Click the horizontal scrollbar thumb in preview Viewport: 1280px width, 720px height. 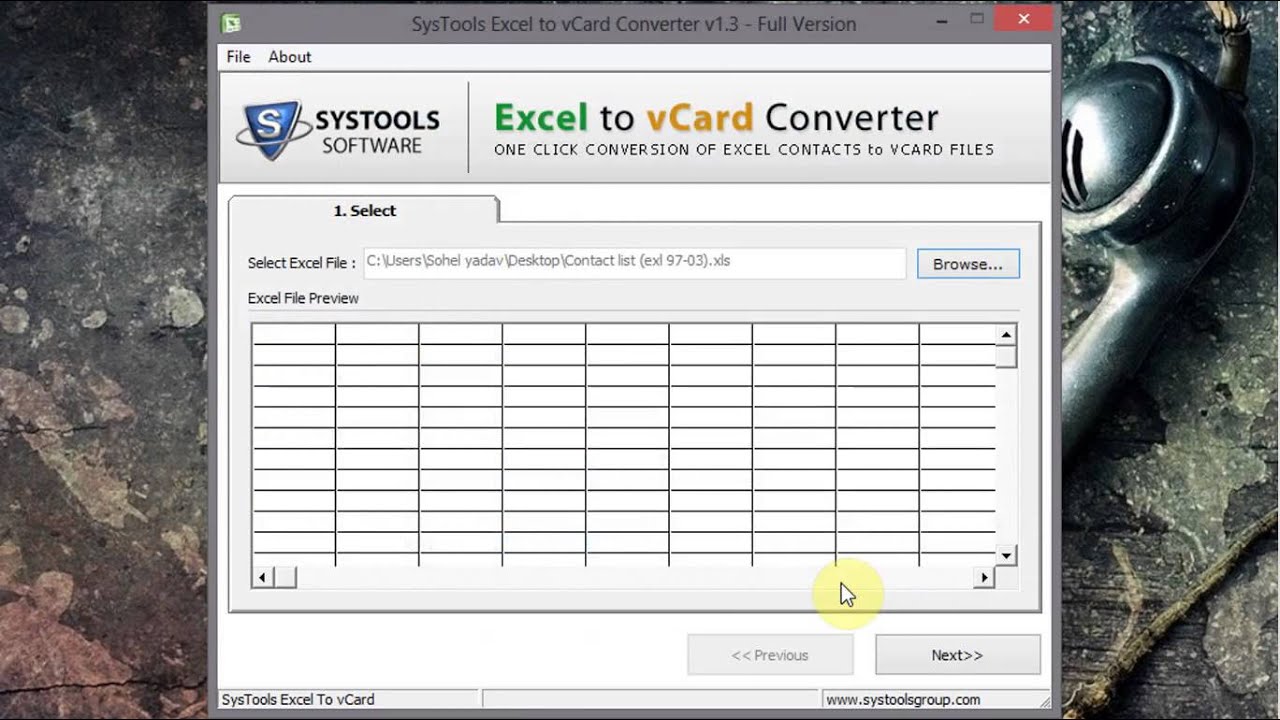[285, 577]
